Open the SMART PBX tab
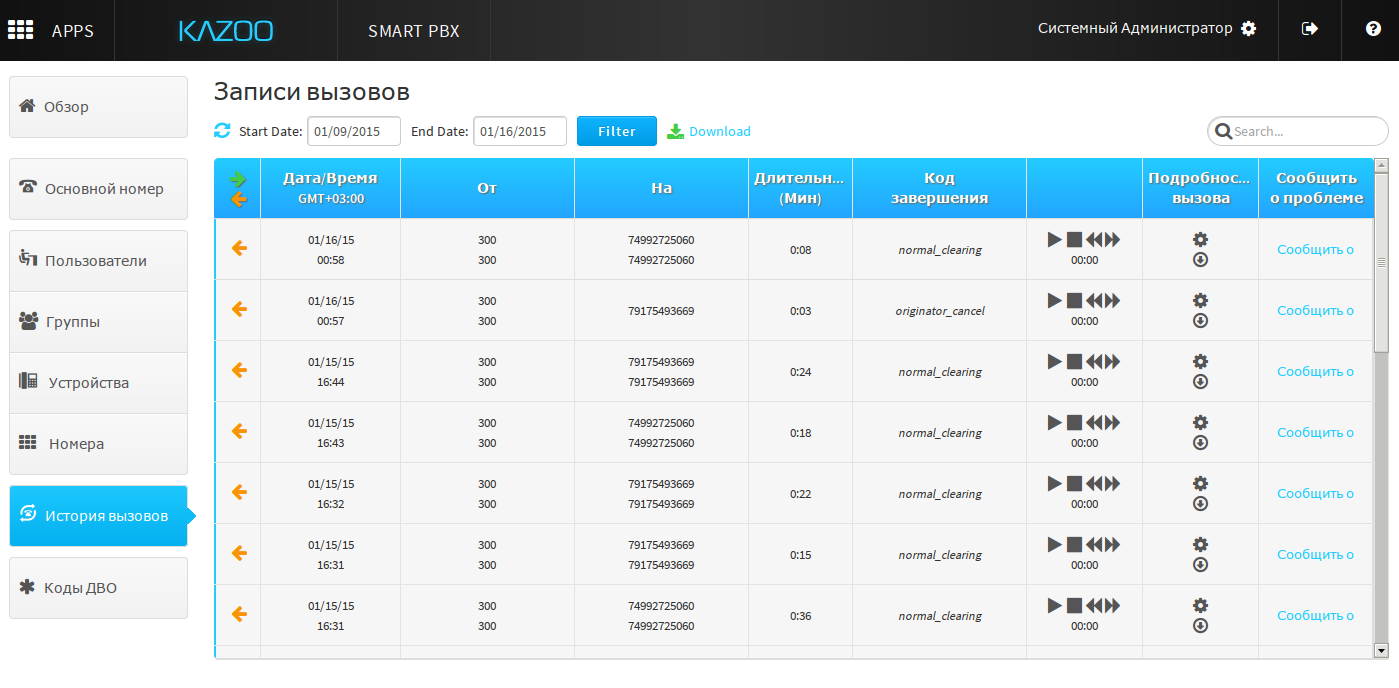 point(414,31)
